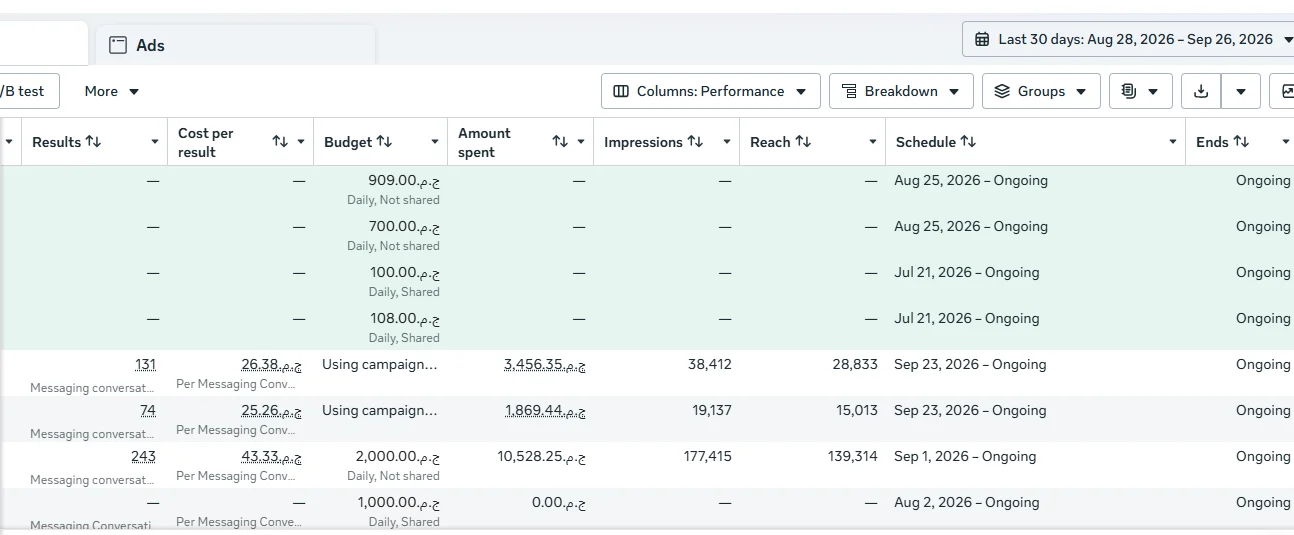
Task: Sort by Impressions column
Action: tap(695, 142)
